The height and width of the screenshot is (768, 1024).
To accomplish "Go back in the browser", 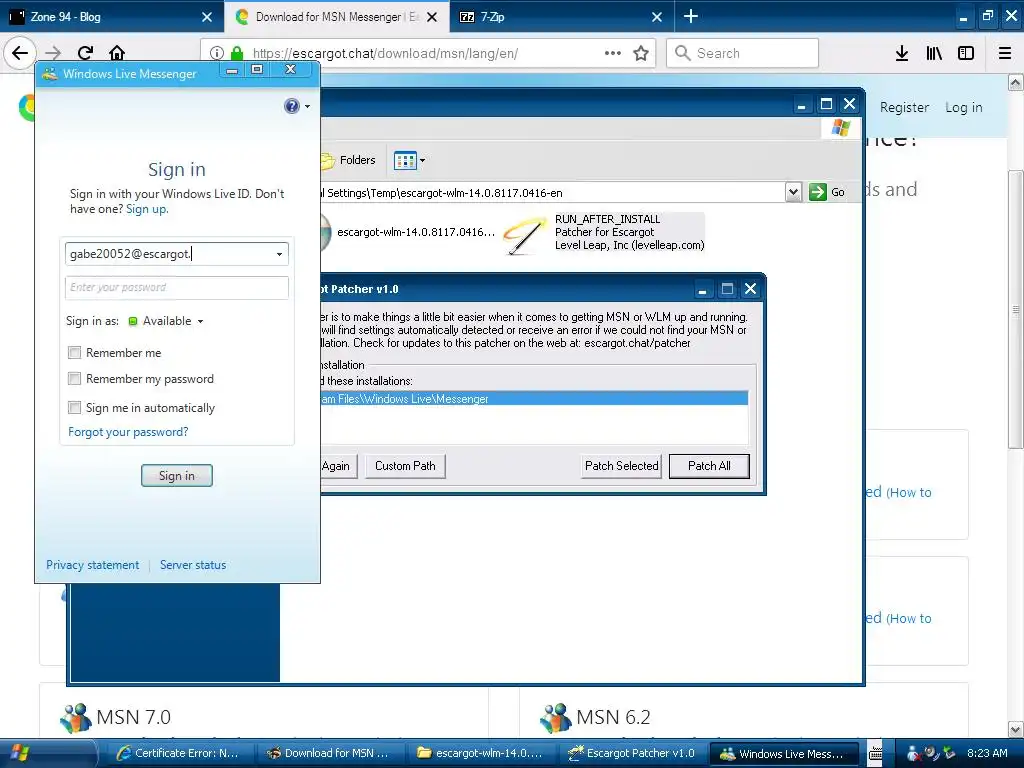I will coord(20,53).
